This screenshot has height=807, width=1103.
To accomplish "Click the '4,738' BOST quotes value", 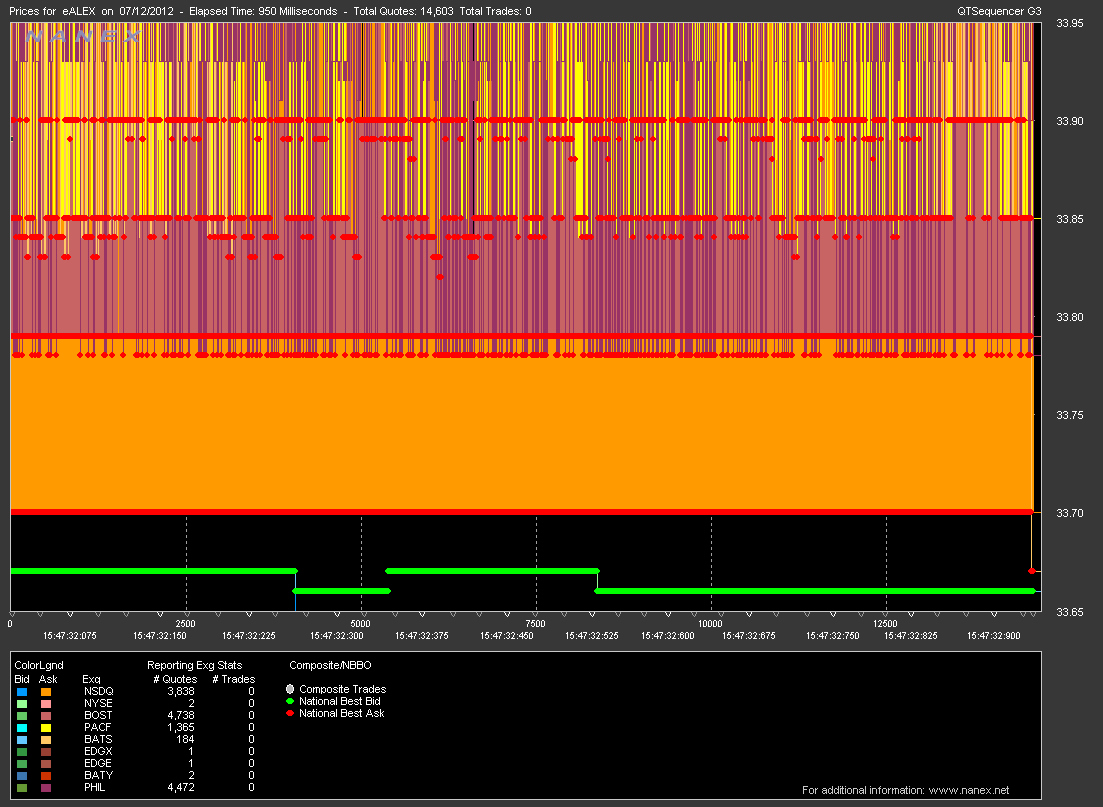I will tap(181, 716).
